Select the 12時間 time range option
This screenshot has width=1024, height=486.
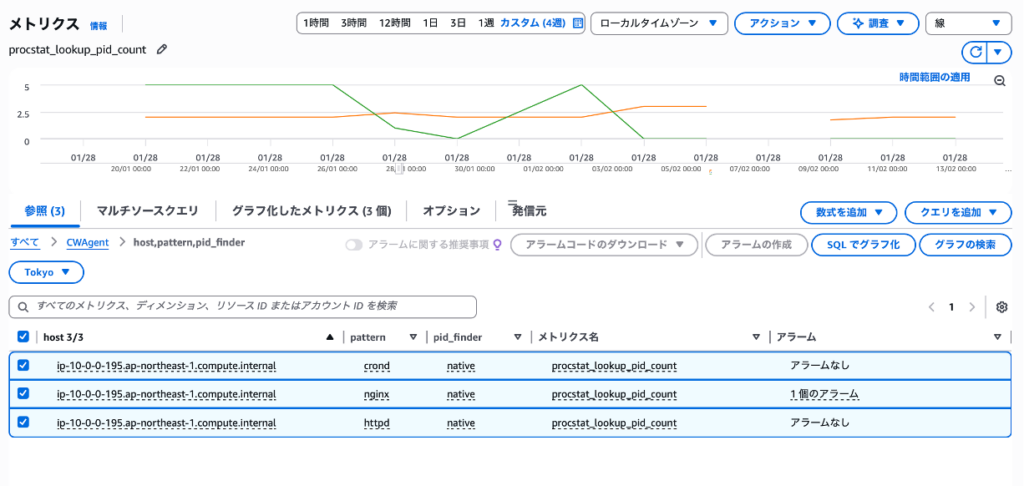[396, 23]
